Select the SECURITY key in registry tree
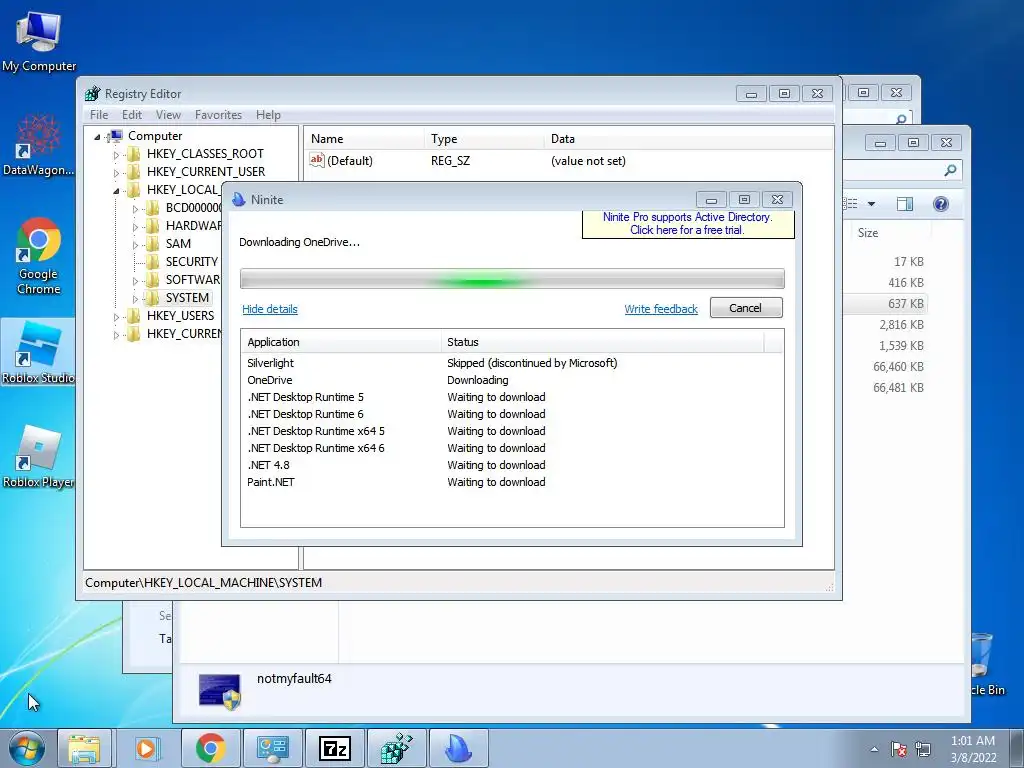 click(x=191, y=262)
